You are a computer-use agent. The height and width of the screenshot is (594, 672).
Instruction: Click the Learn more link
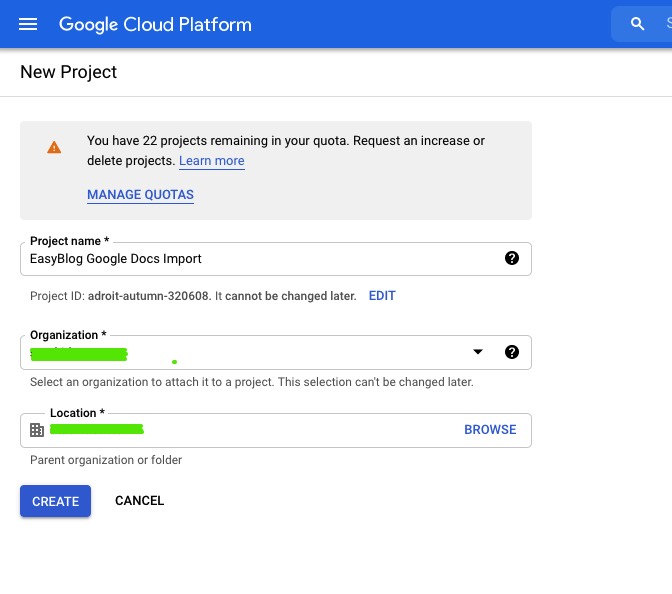pyautogui.click(x=212, y=161)
